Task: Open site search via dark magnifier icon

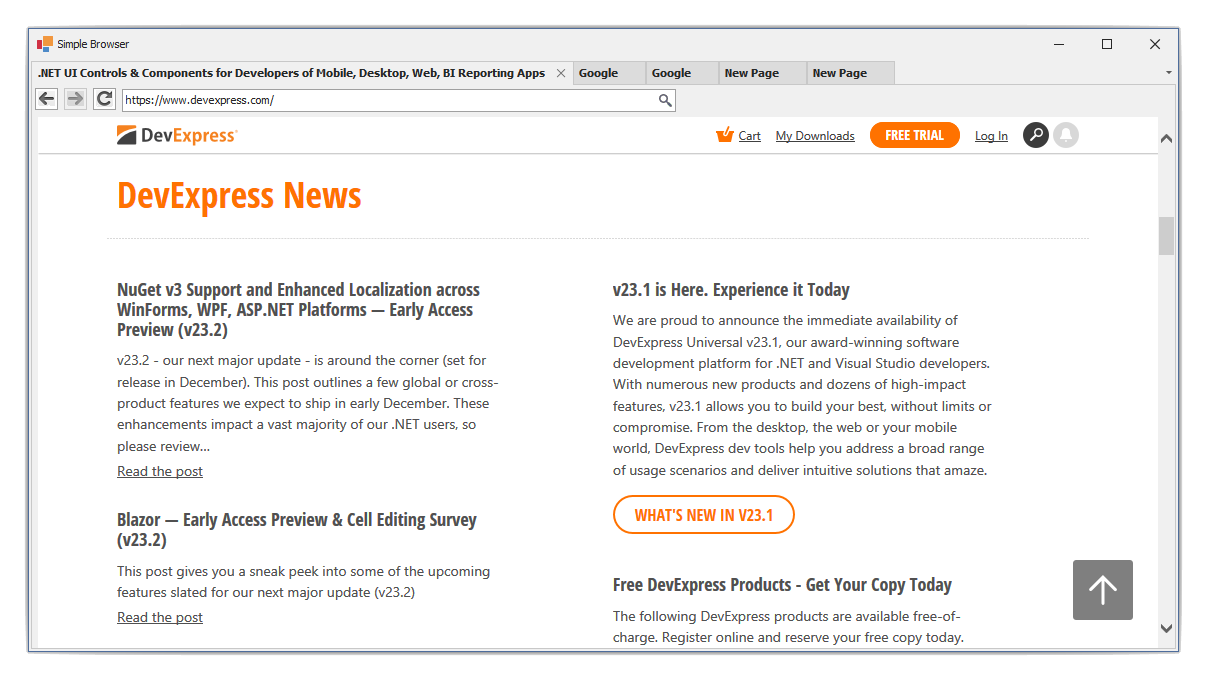Action: [x=1036, y=135]
